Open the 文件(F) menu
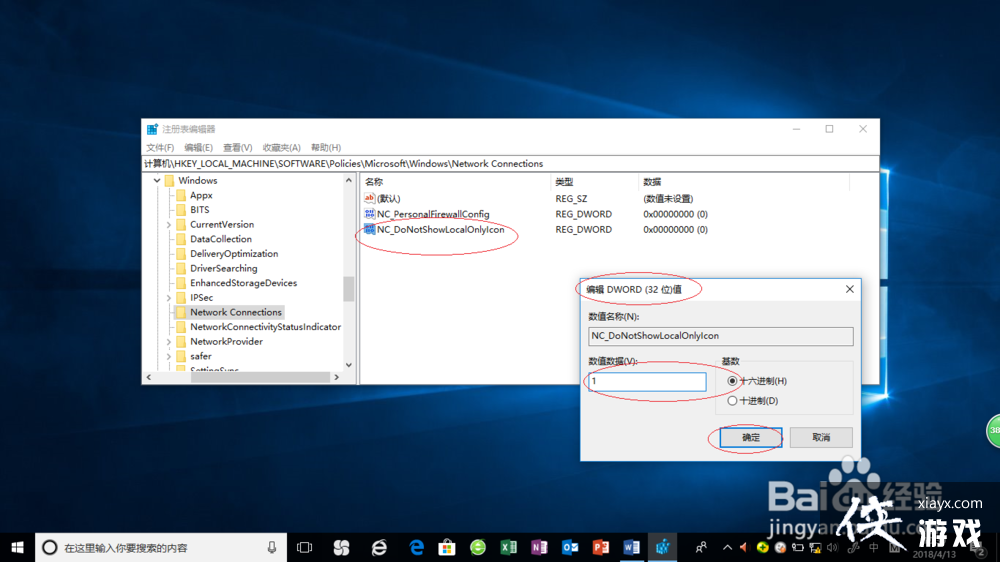Screen dimensions: 1000x562 (160, 147)
